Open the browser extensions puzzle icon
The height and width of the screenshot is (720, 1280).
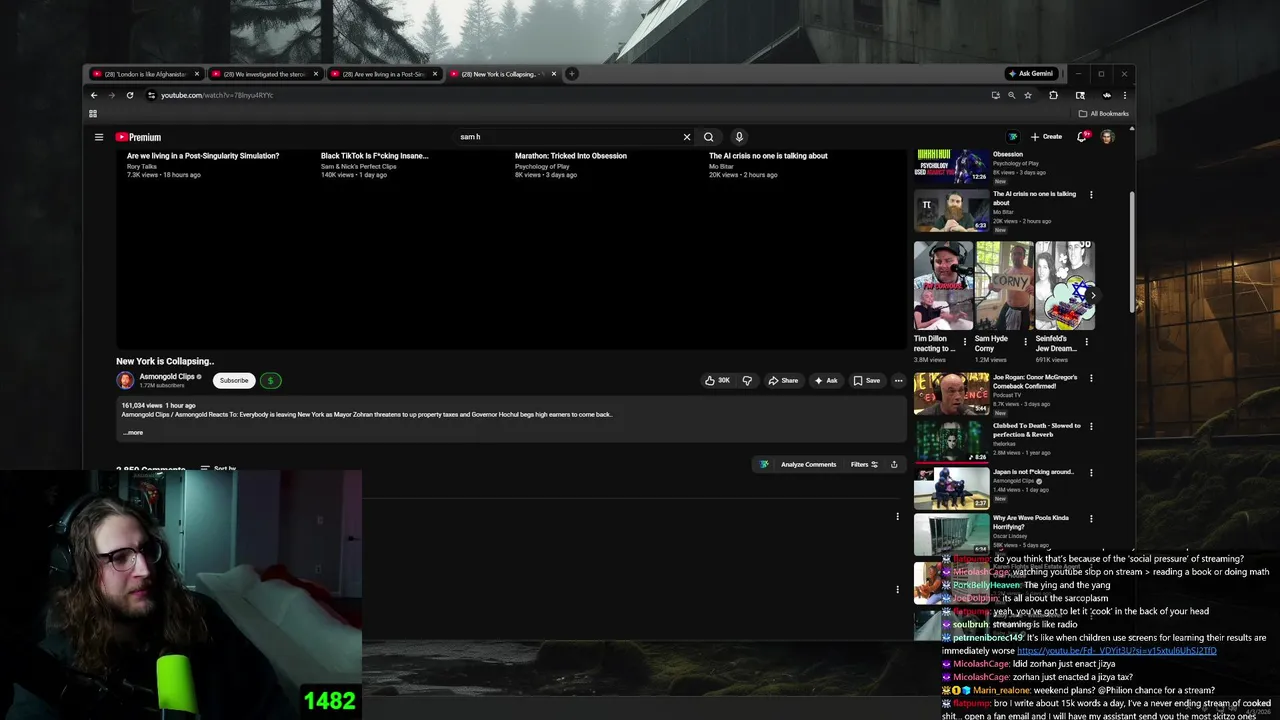1053,95
